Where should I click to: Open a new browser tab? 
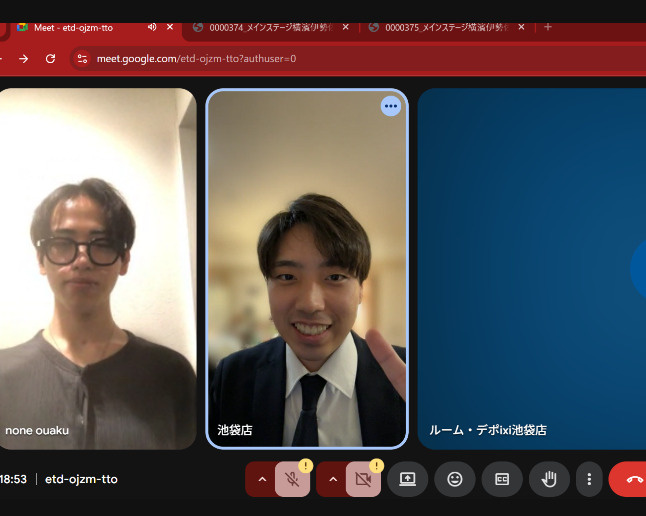[x=547, y=27]
